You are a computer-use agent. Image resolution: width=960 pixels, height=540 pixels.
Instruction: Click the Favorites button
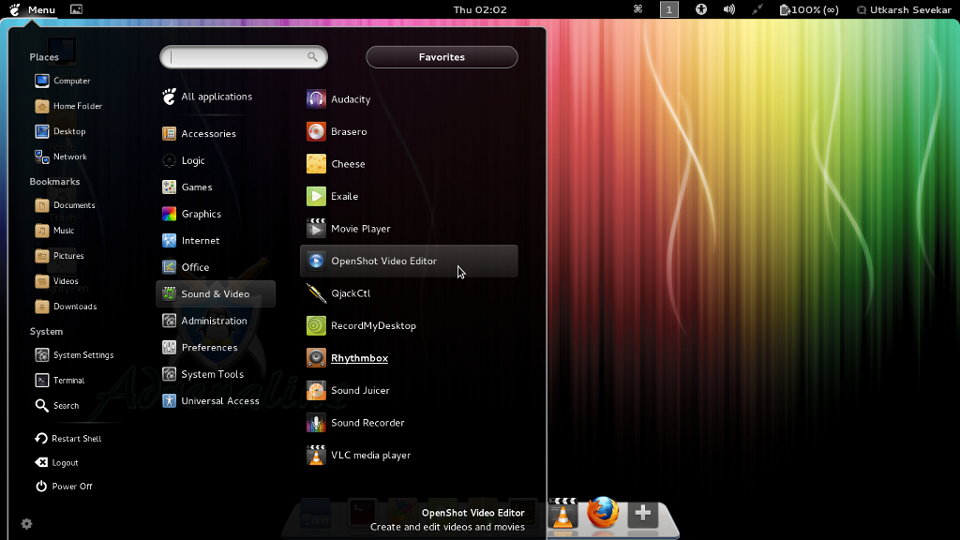[441, 57]
